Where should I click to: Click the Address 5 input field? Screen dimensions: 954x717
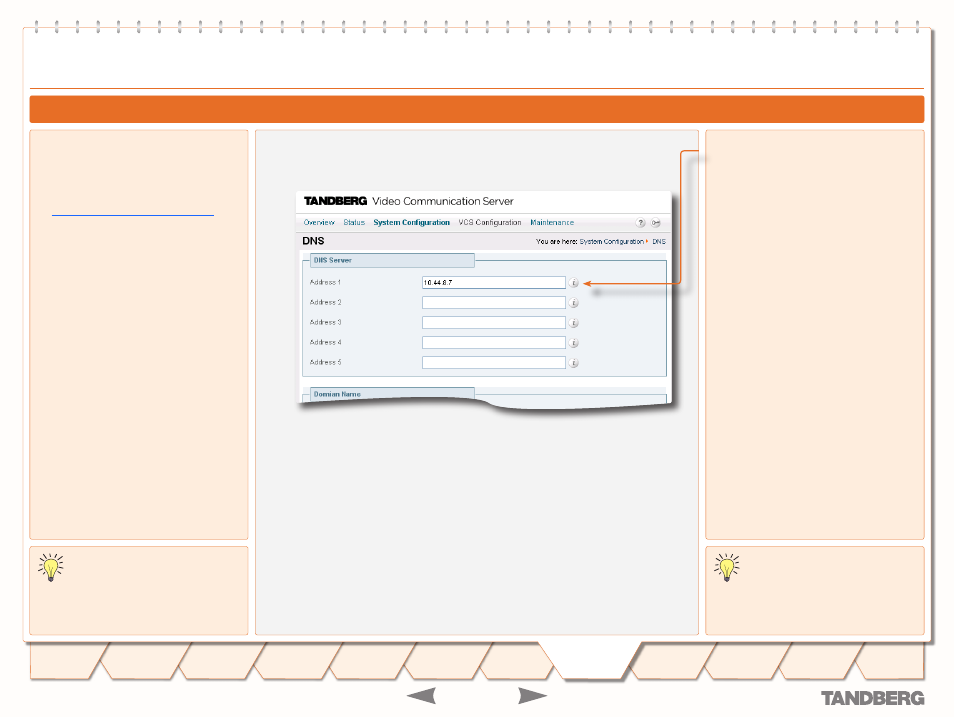[x=493, y=363]
